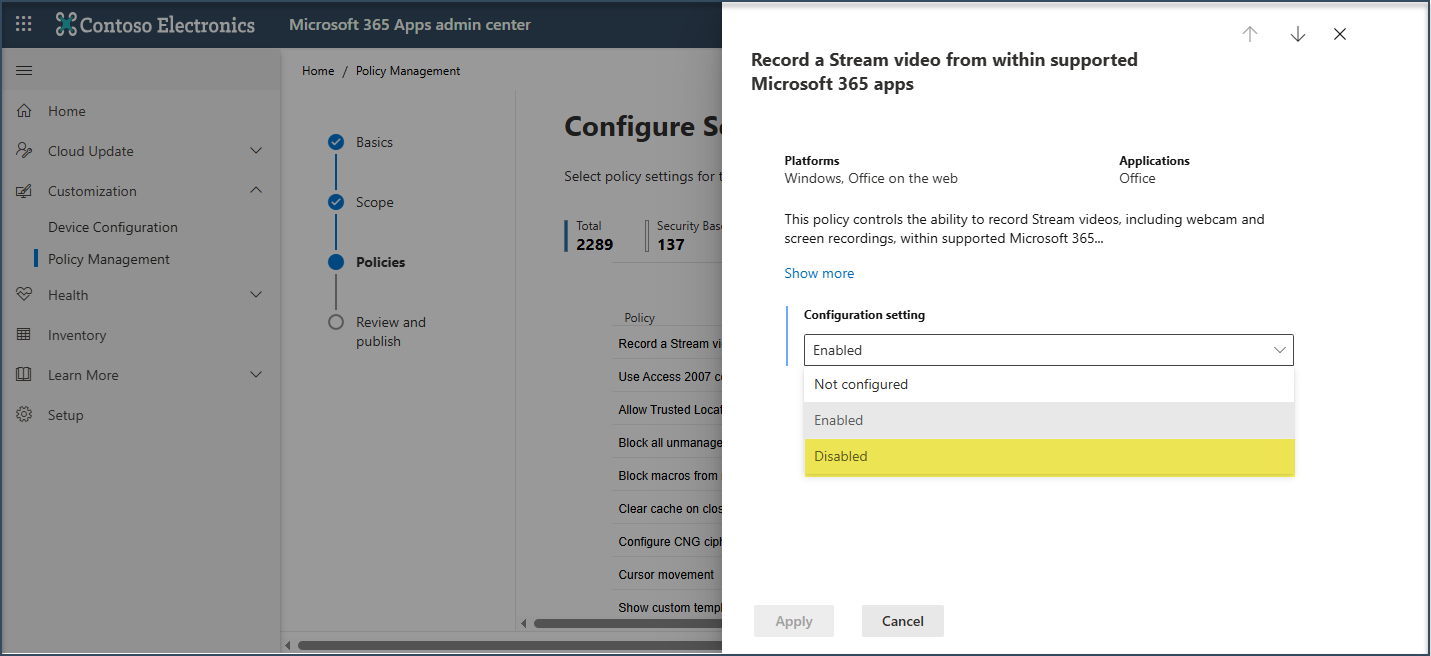Image resolution: width=1431 pixels, height=656 pixels.
Task: Collapse navigation with the hamburger icon
Action: click(x=24, y=71)
